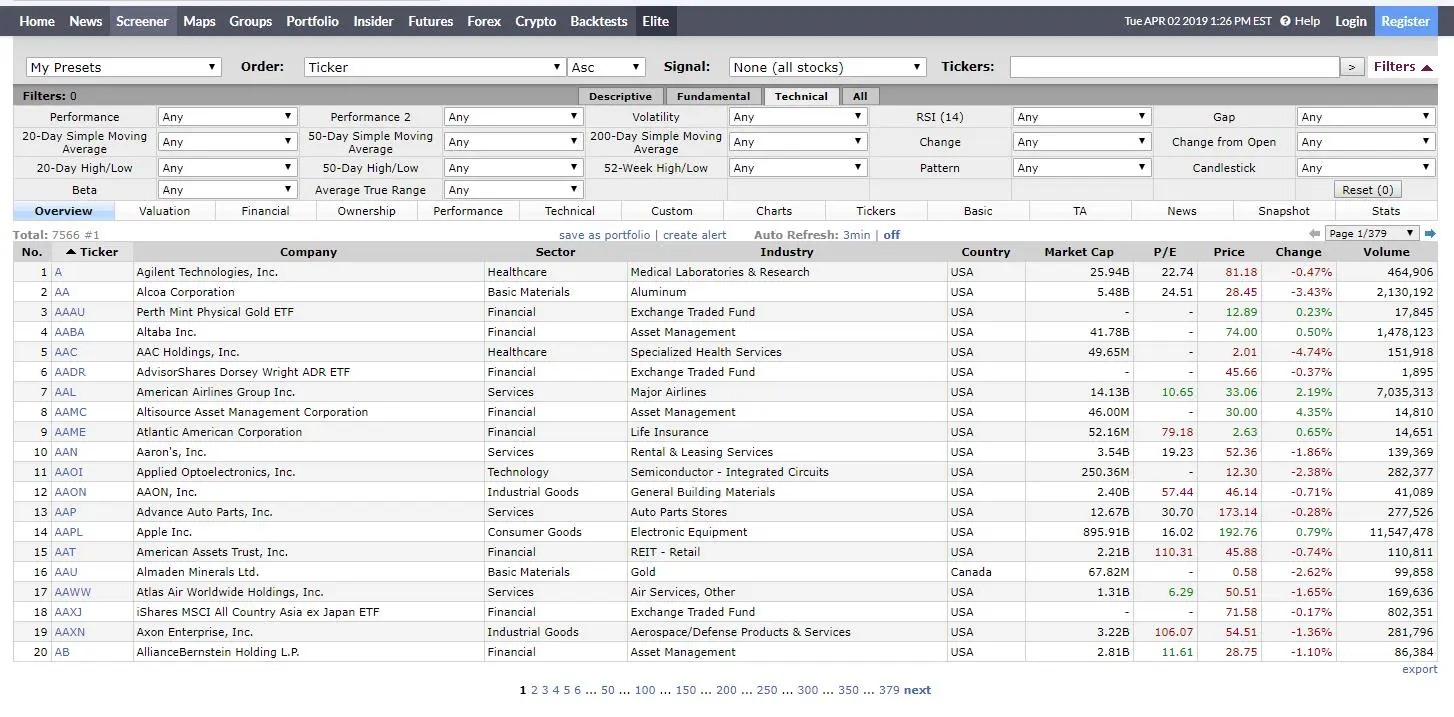
Task: Open Page 1/379 selector dropdown
Action: pos(1372,233)
